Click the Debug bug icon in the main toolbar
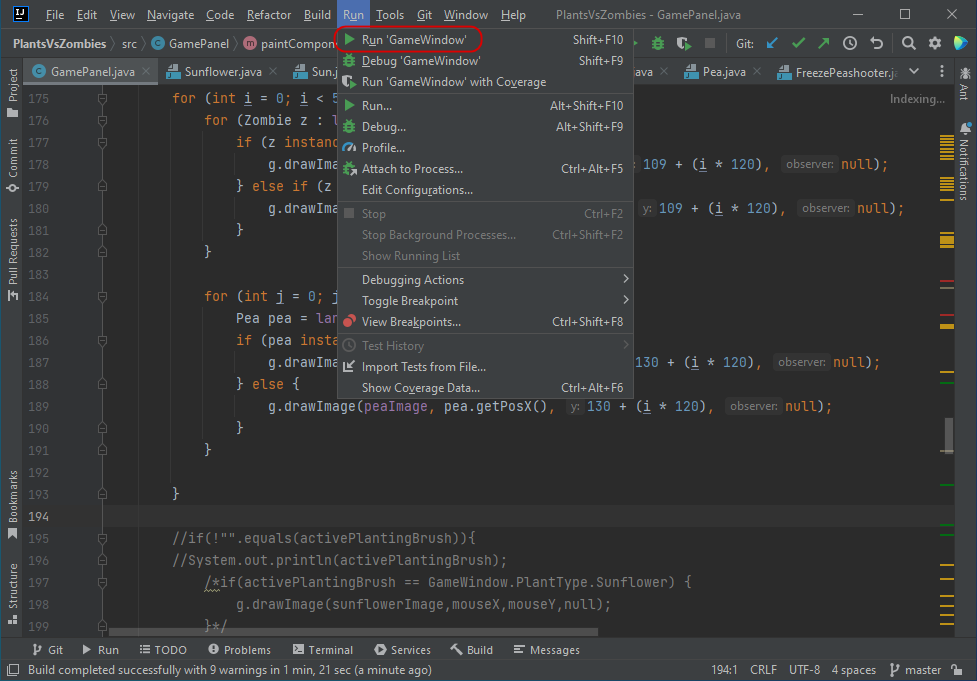 658,44
